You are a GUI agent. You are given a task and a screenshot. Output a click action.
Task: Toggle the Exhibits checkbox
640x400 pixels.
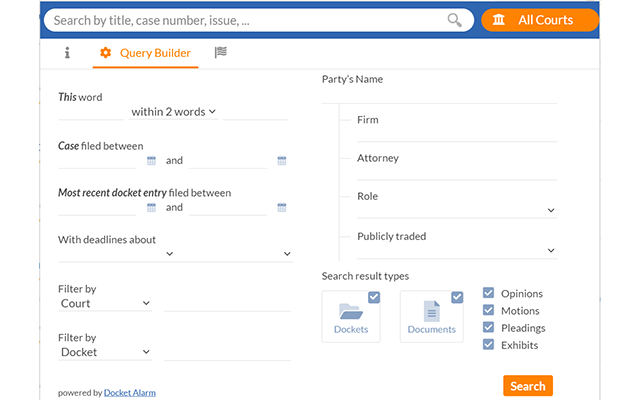tap(489, 344)
